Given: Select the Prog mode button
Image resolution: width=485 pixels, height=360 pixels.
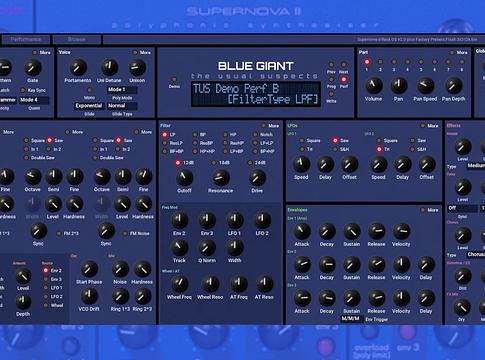Looking at the screenshot, I should (331, 79).
